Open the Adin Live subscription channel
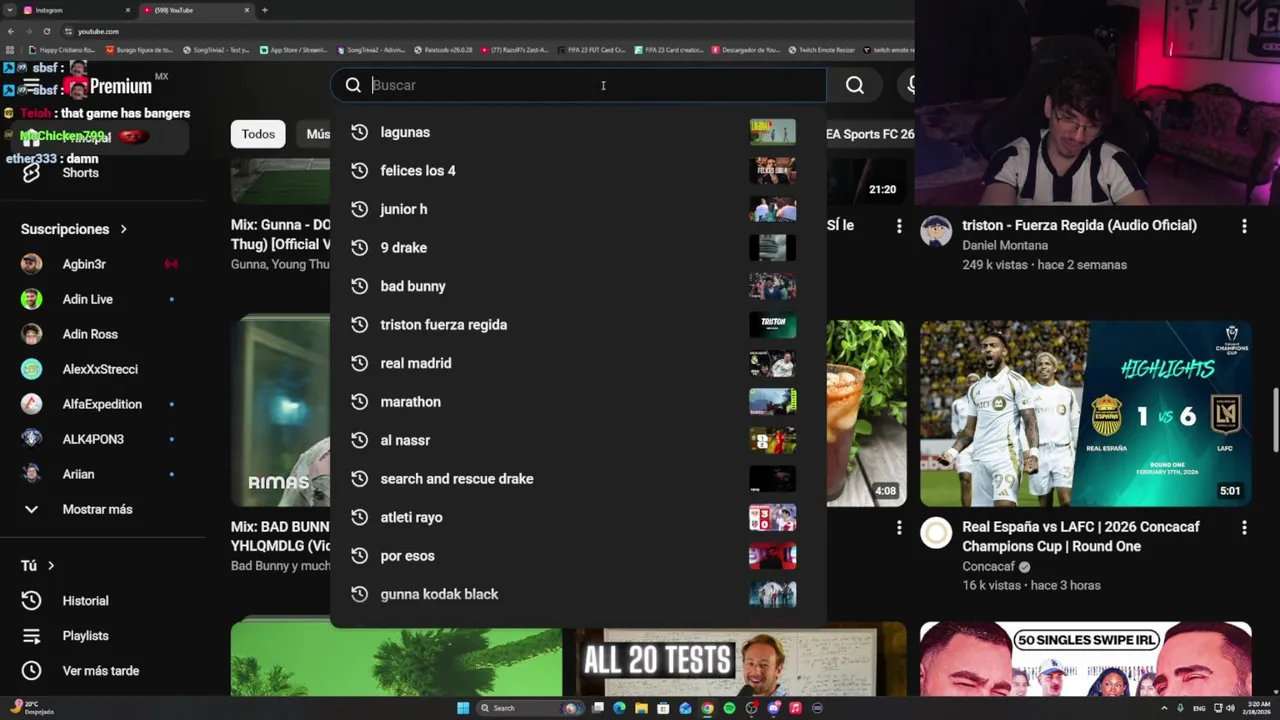Image resolution: width=1280 pixels, height=720 pixels. click(88, 299)
